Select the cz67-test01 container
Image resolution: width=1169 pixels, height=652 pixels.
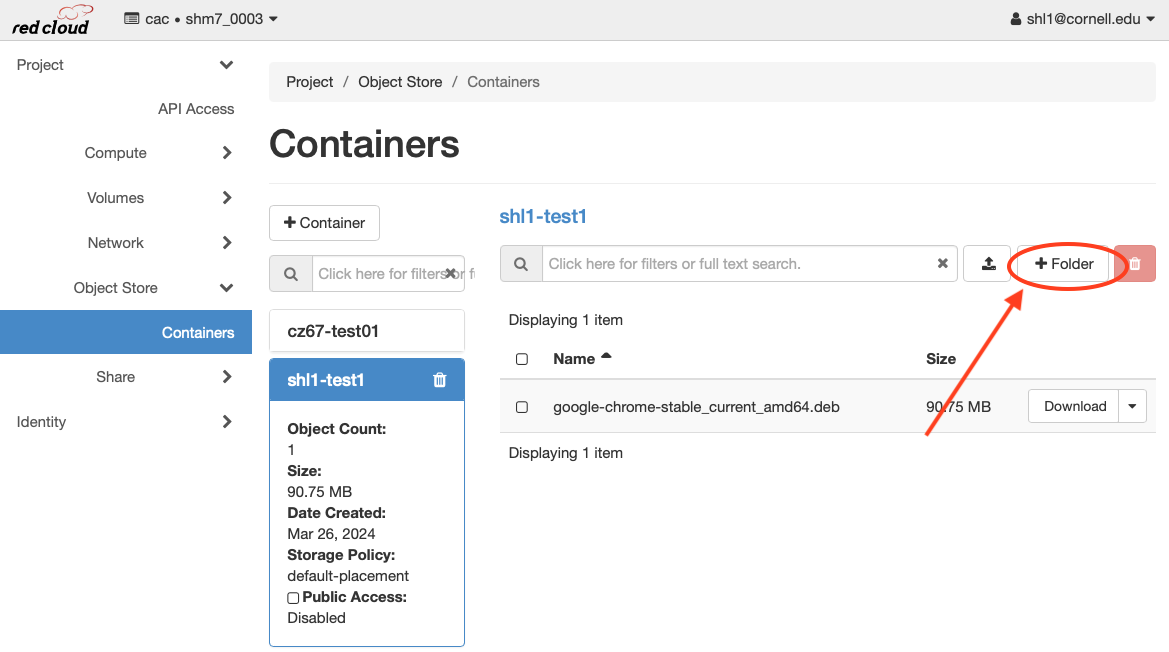click(367, 331)
